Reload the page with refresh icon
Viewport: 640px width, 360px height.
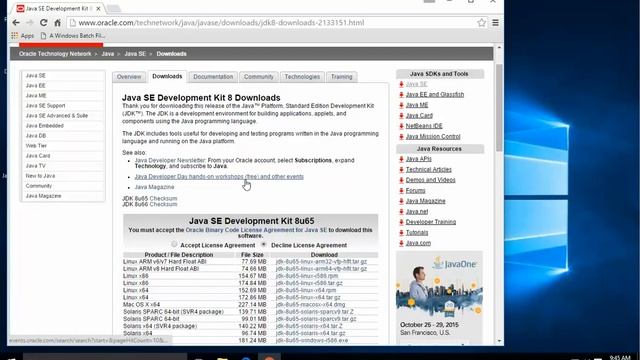[43, 23]
